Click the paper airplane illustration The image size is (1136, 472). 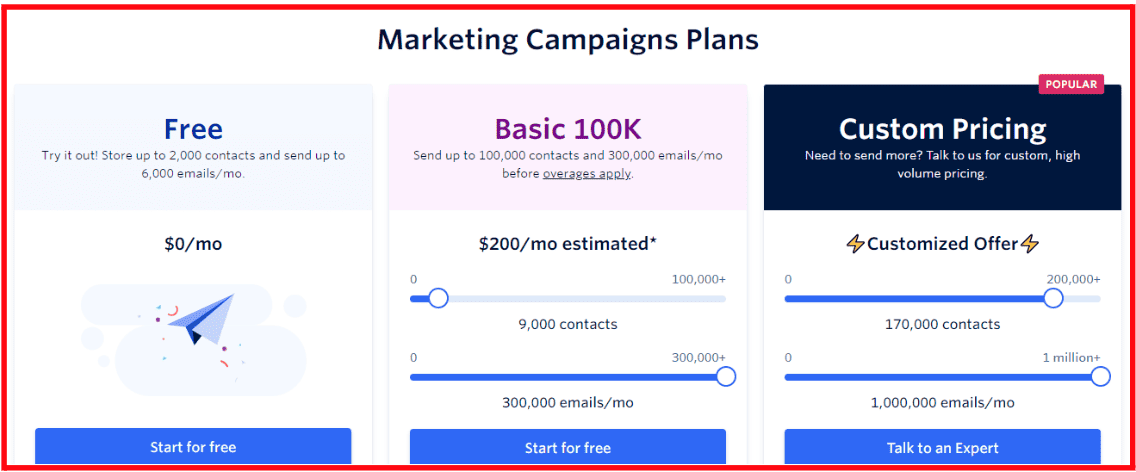[x=201, y=319]
